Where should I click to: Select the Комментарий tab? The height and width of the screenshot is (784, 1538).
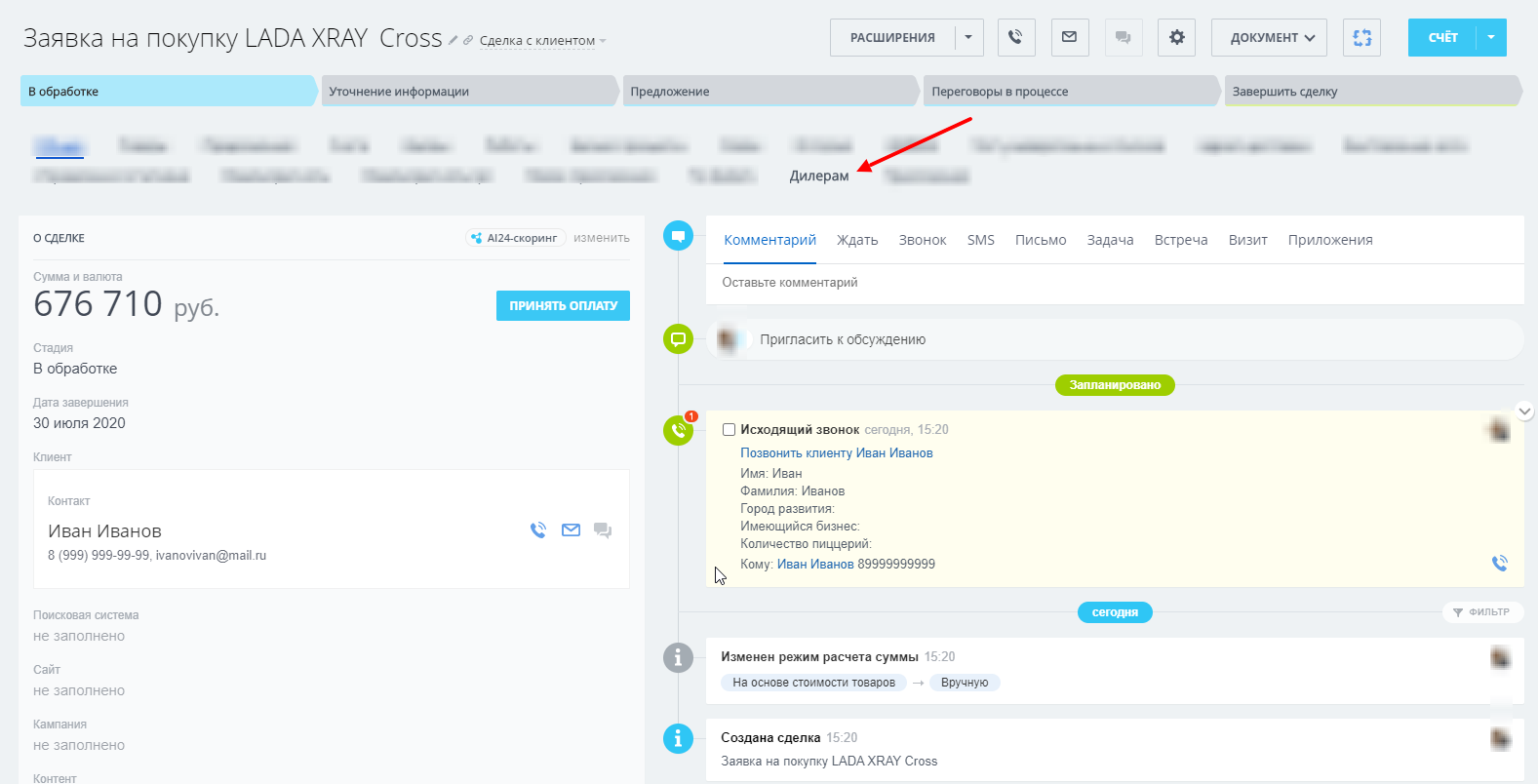pyautogui.click(x=770, y=240)
